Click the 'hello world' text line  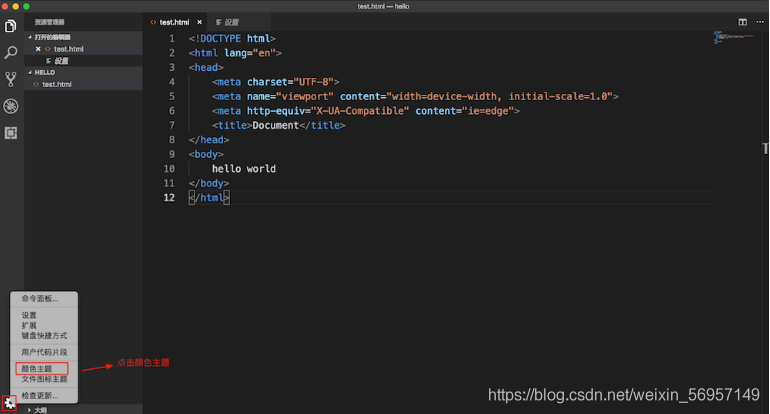tap(244, 169)
